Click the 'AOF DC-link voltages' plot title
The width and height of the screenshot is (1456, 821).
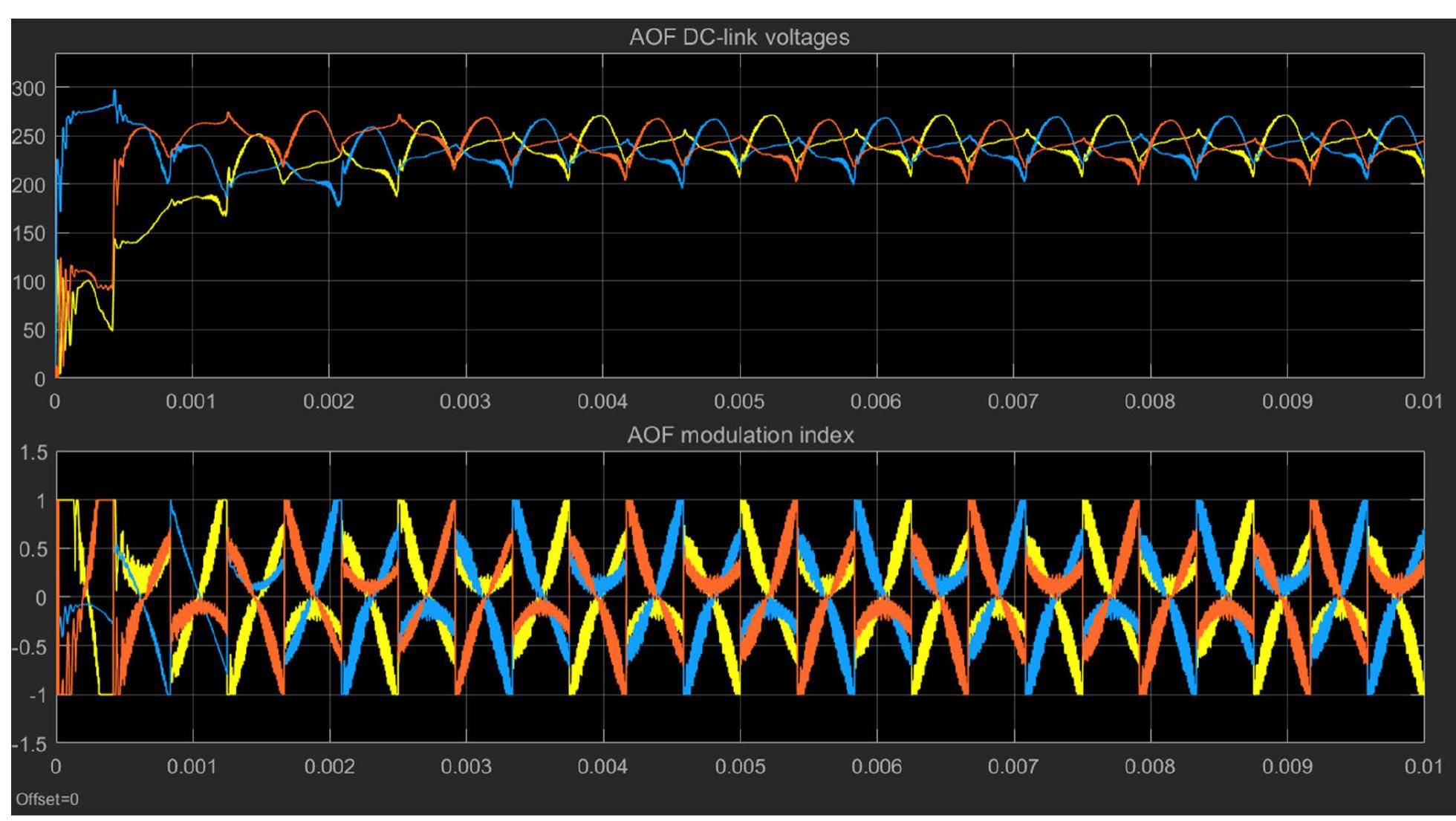pyautogui.click(x=739, y=38)
